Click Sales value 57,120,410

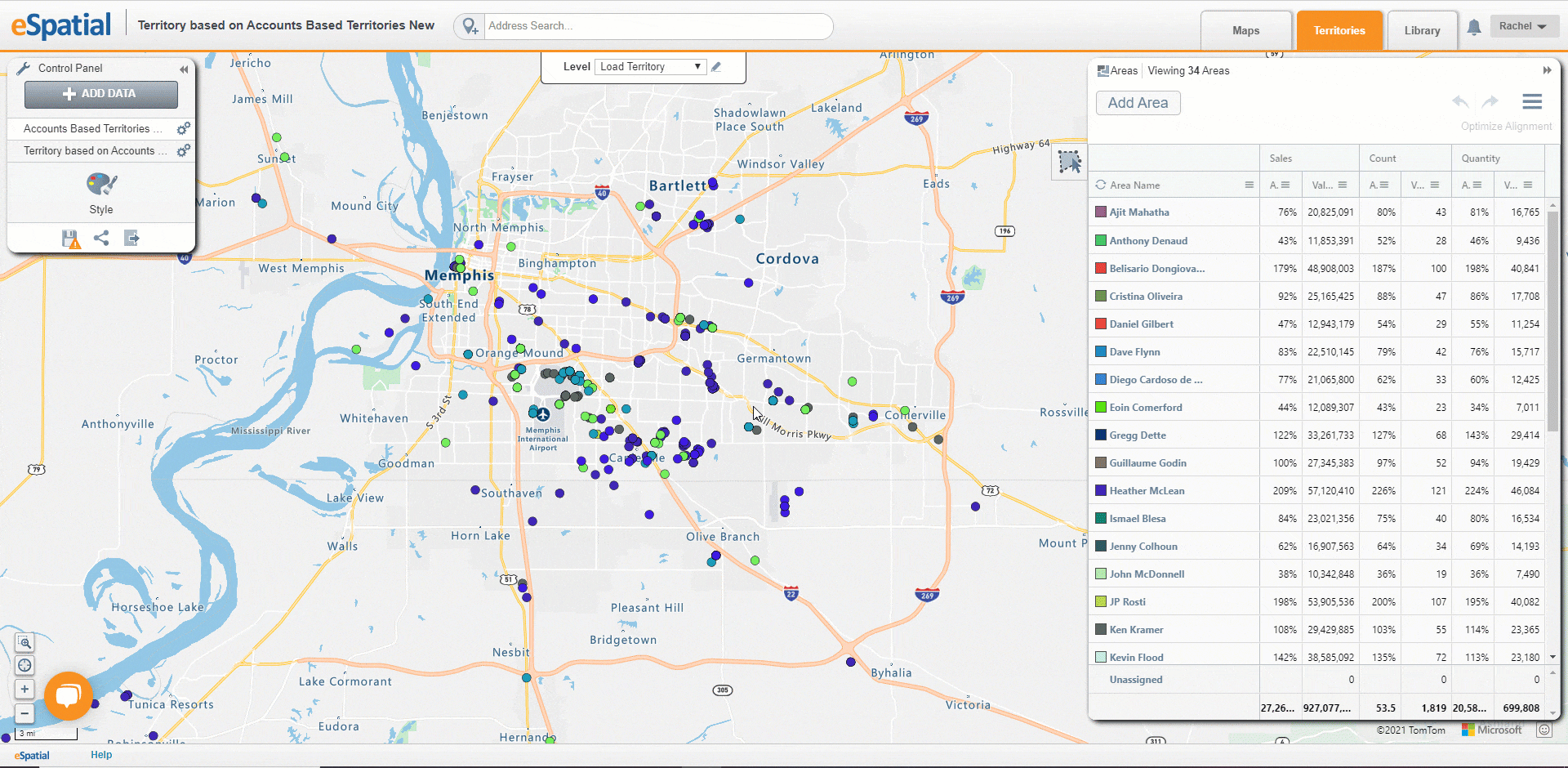[1330, 491]
